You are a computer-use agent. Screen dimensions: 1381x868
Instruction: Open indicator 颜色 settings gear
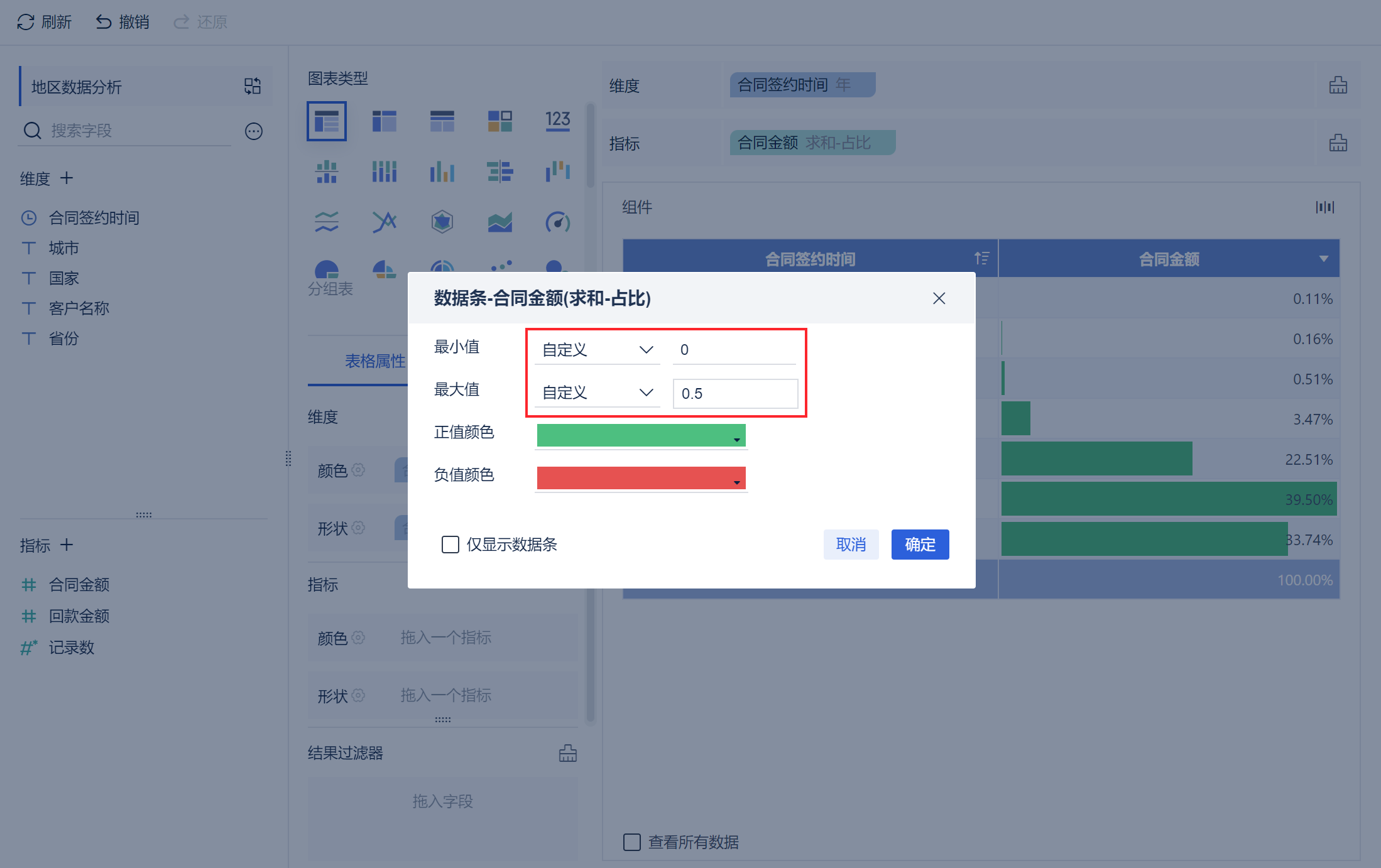click(358, 637)
